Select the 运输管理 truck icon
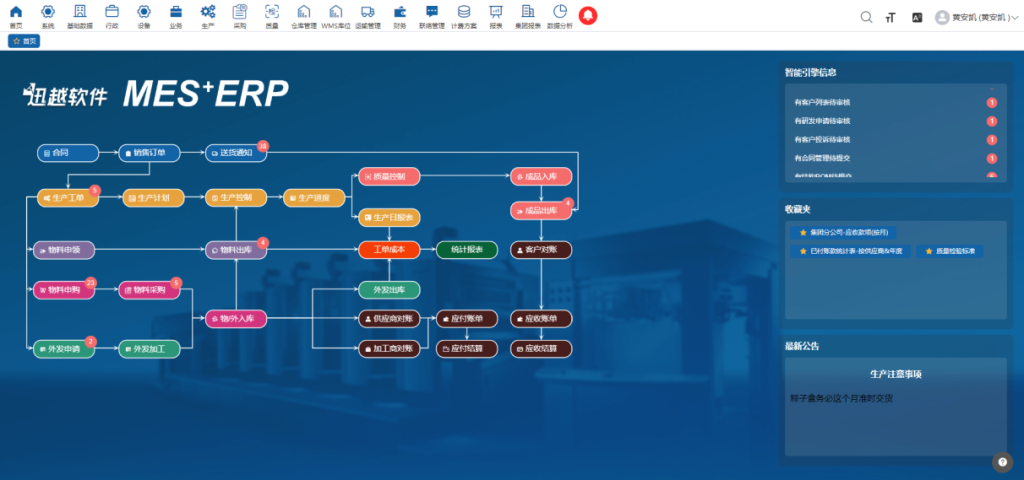Screen dimensions: 1024x480 click(367, 14)
